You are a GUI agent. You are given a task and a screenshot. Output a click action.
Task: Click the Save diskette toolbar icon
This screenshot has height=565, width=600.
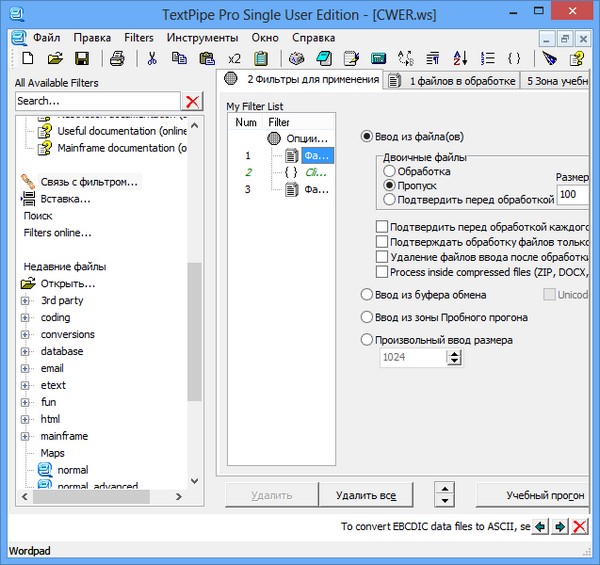(82, 58)
